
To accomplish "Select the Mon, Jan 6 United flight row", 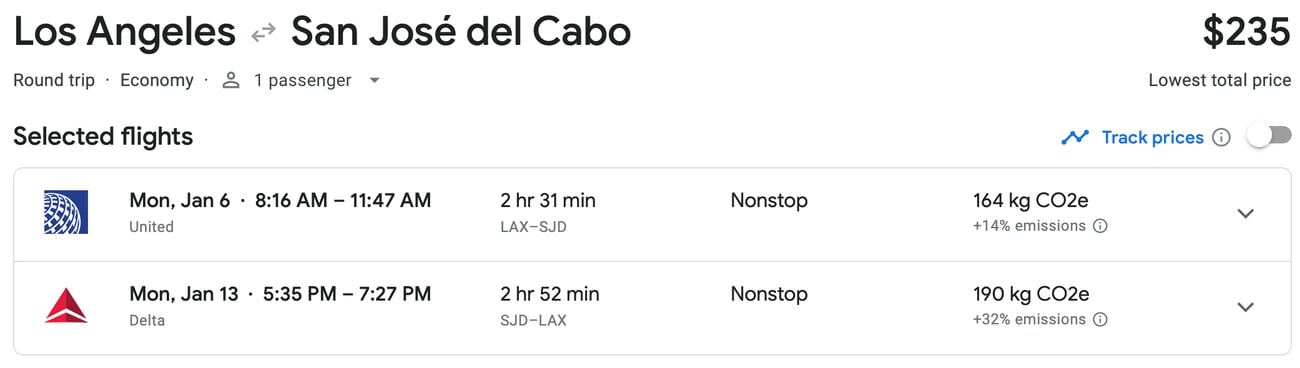I will pyautogui.click(x=652, y=214).
